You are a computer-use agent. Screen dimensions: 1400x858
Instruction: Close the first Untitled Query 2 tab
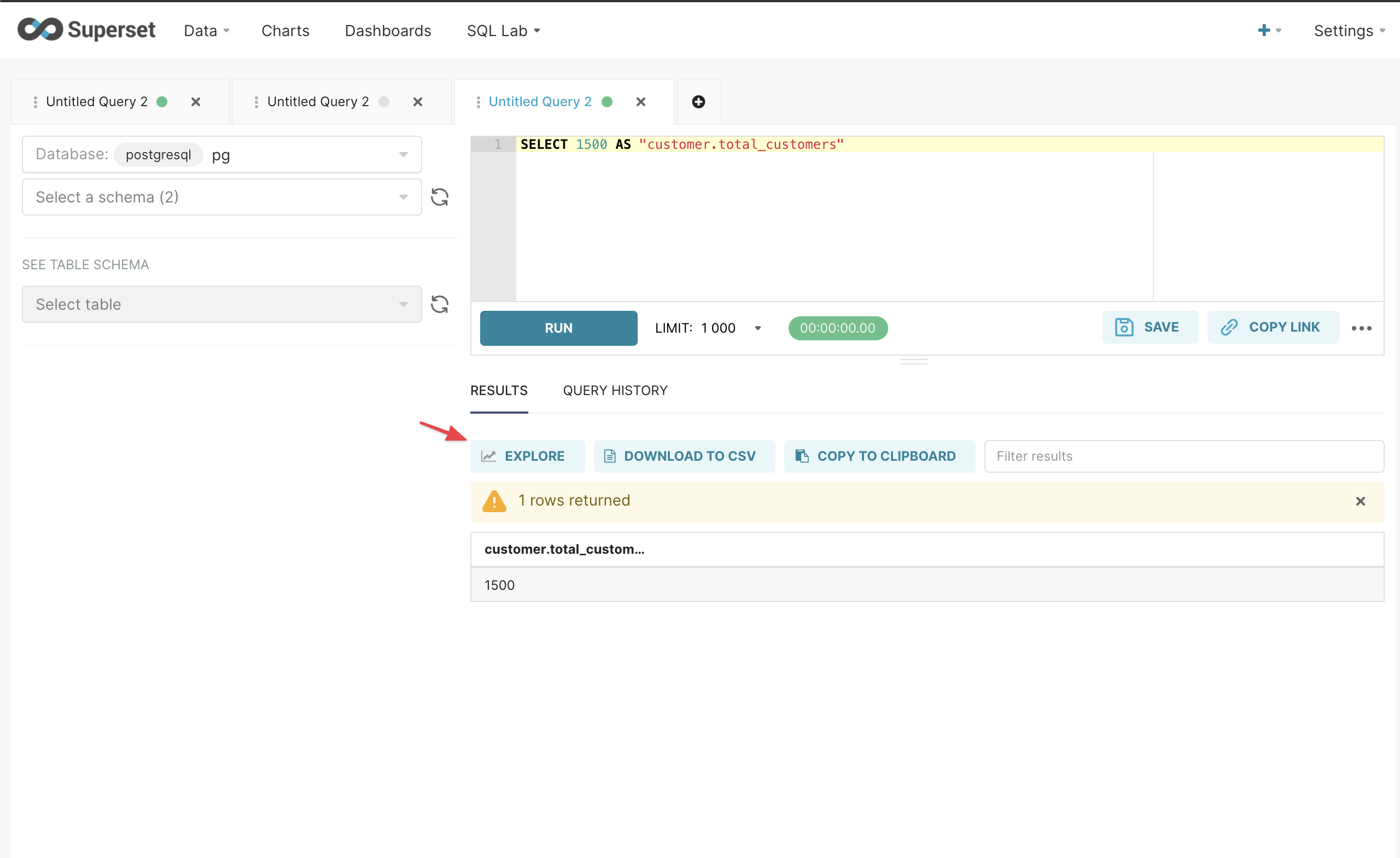pyautogui.click(x=195, y=102)
